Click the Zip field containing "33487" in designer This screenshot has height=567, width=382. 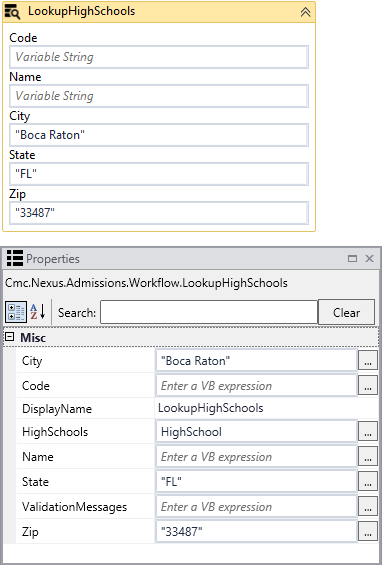pyautogui.click(x=159, y=213)
